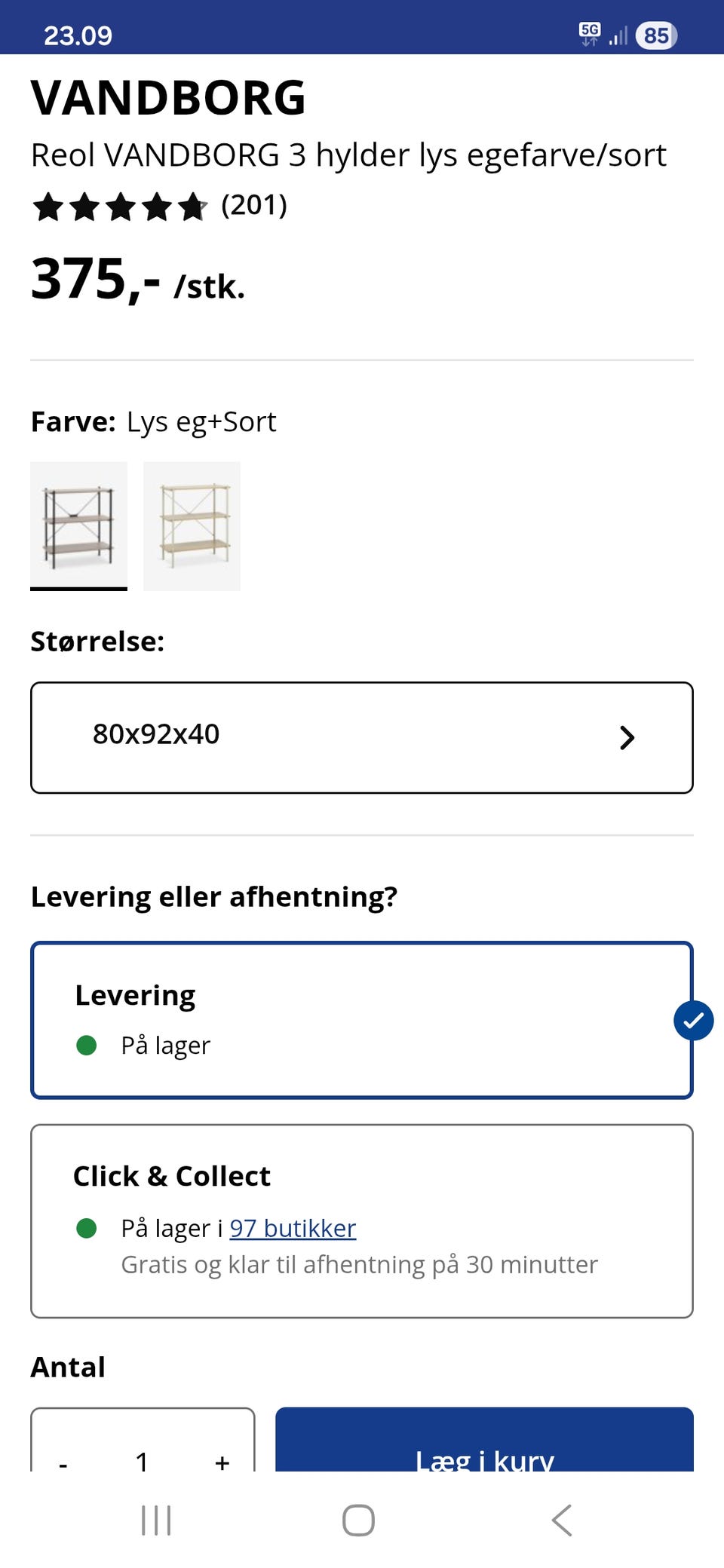
Task: Tap the Android recent apps icon
Action: (156, 1520)
